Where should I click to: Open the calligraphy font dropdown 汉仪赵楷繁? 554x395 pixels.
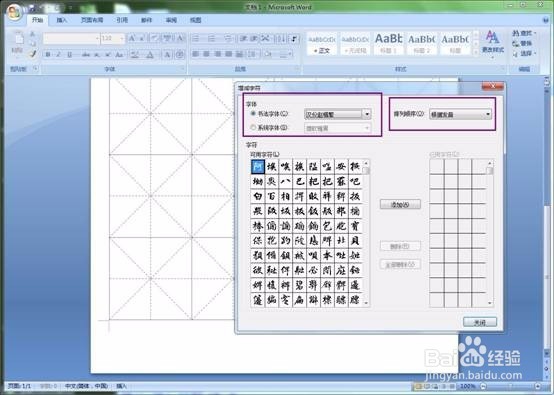(x=367, y=114)
